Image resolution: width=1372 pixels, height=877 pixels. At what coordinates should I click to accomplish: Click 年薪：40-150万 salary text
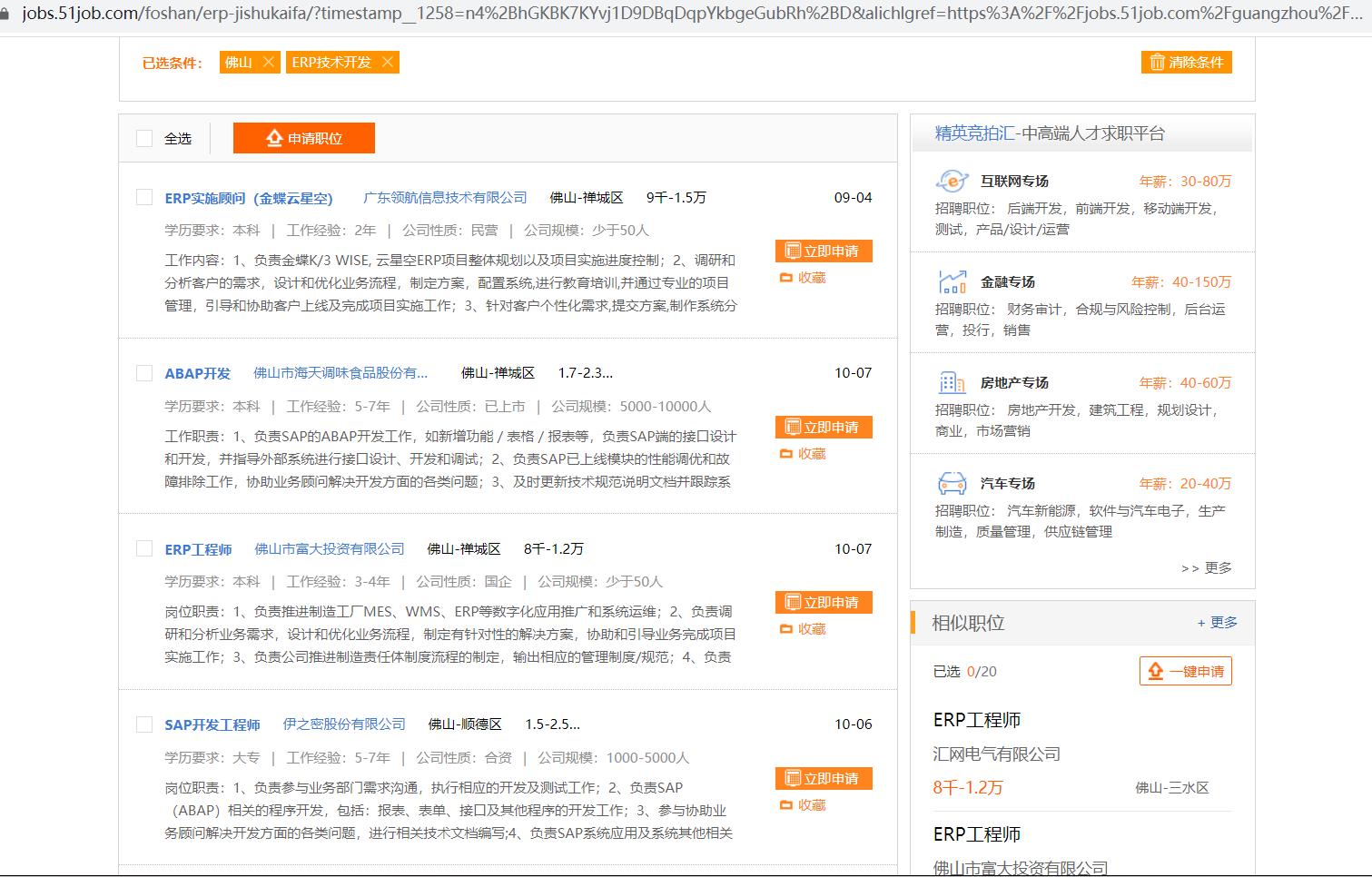click(1181, 282)
